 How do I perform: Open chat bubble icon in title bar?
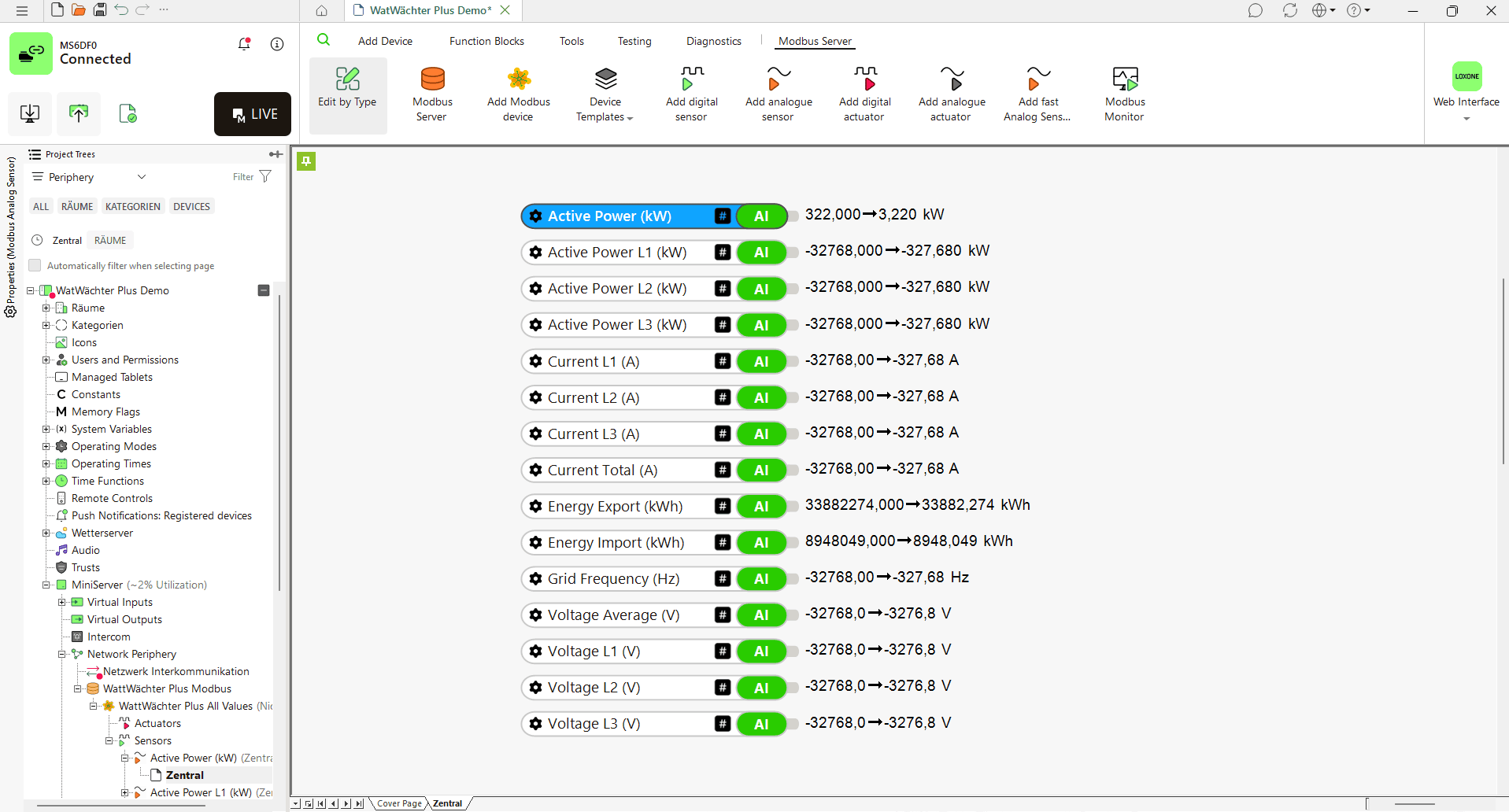coord(1255,10)
